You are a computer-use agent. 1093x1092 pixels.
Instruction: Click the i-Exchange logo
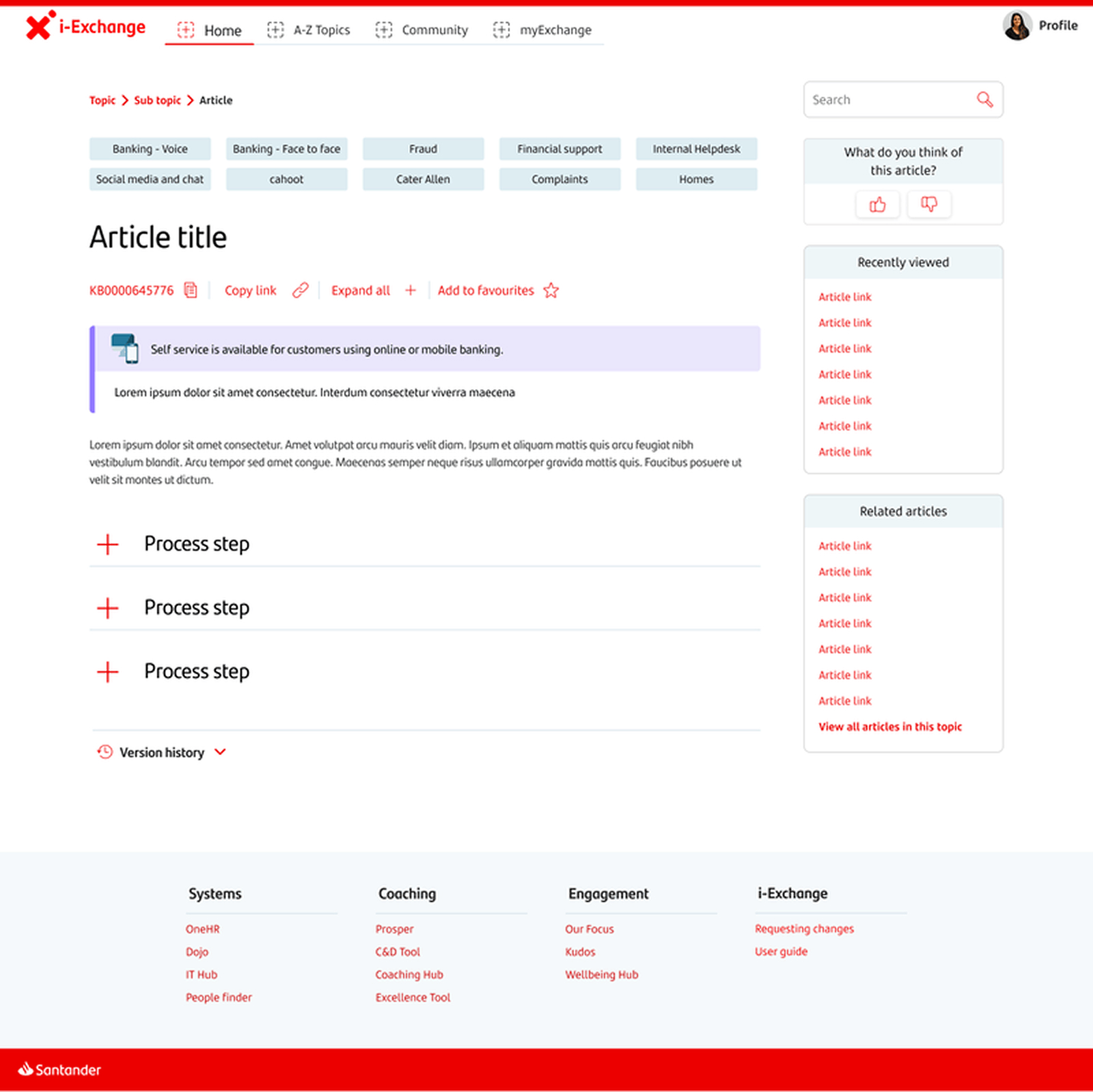coord(85,26)
